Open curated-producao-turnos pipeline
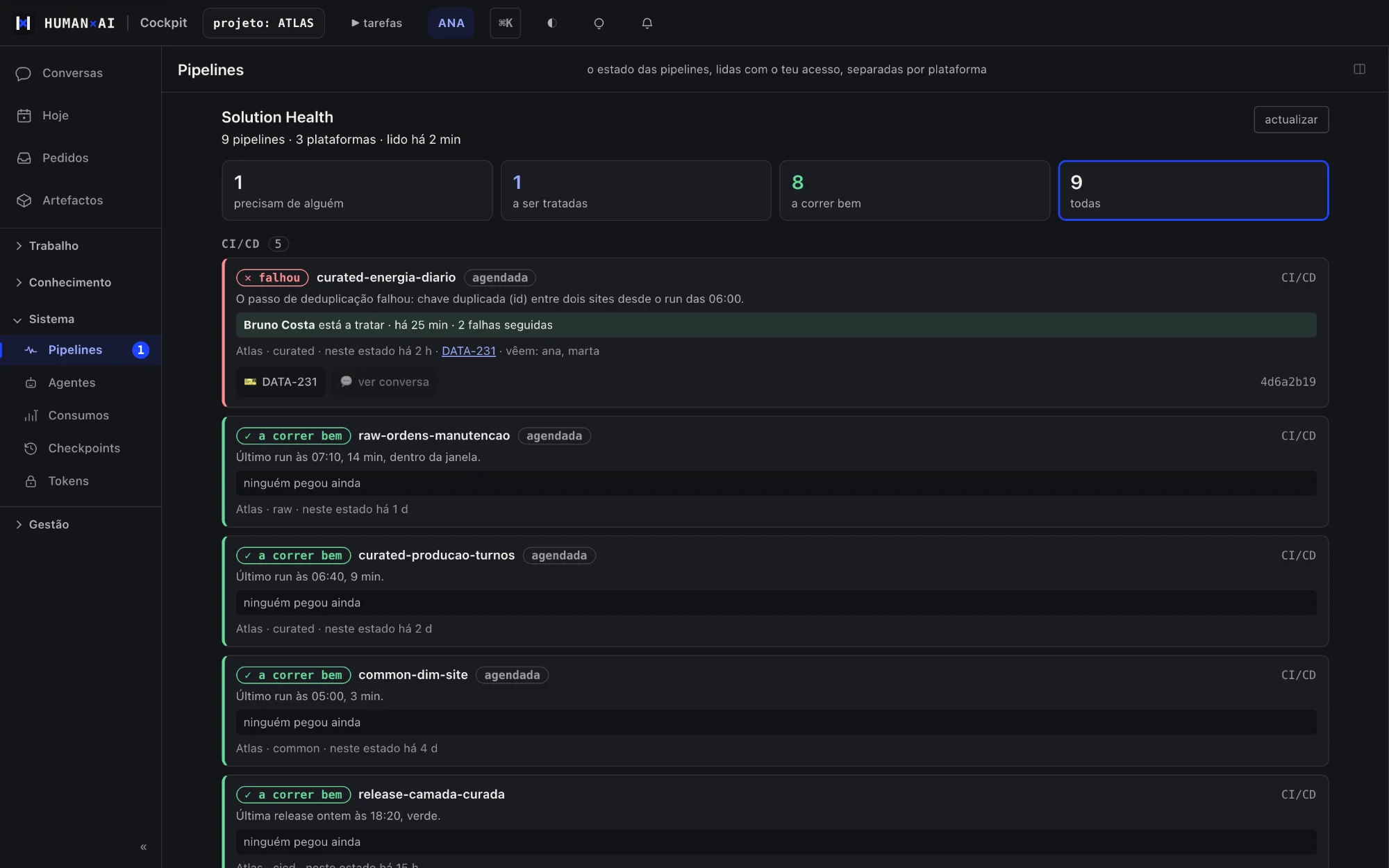The width and height of the screenshot is (1389, 868). pos(437,556)
